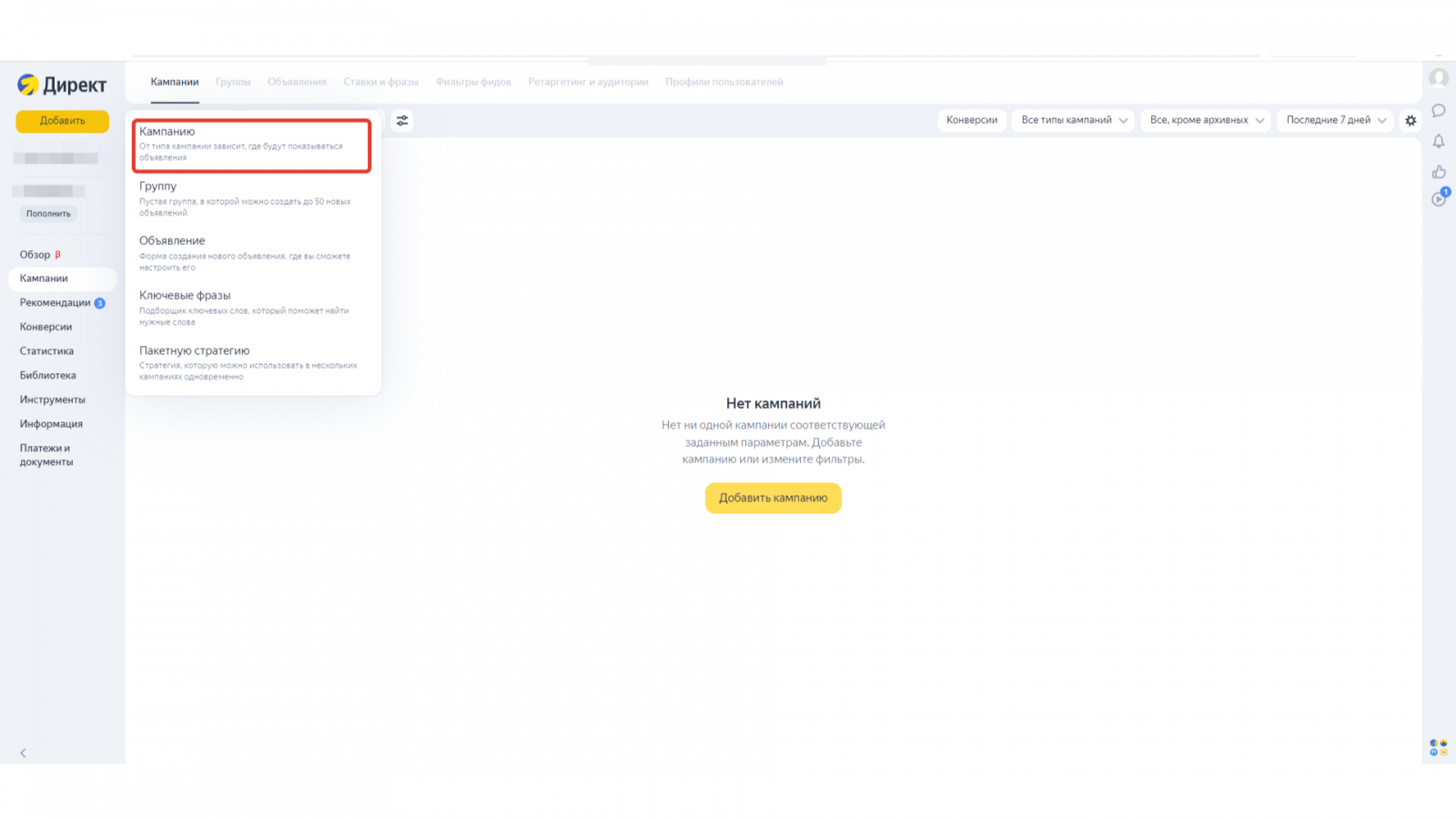Switch to the Ставки и фразы tab
The height and width of the screenshot is (819, 1456).
click(381, 82)
